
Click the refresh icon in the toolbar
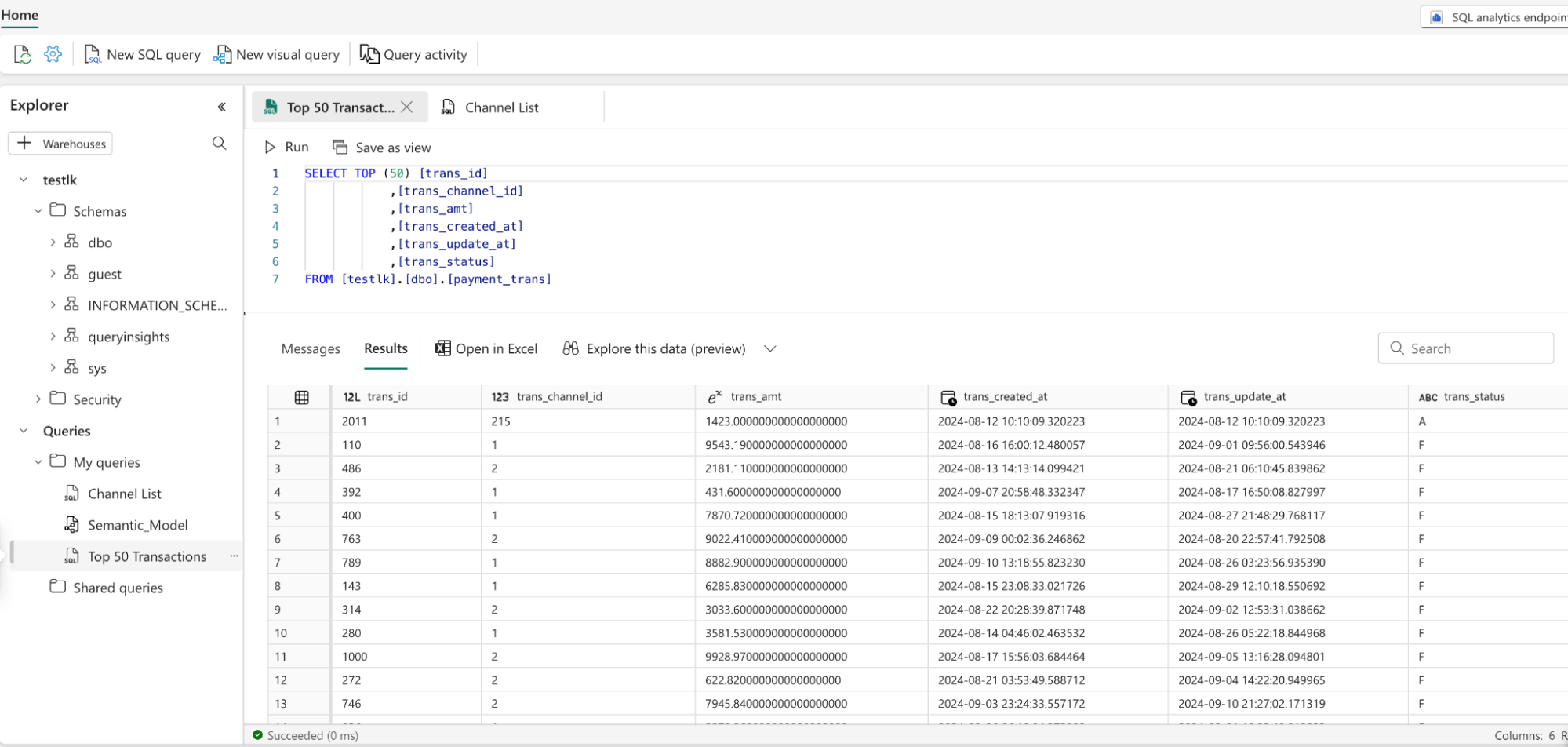(22, 53)
